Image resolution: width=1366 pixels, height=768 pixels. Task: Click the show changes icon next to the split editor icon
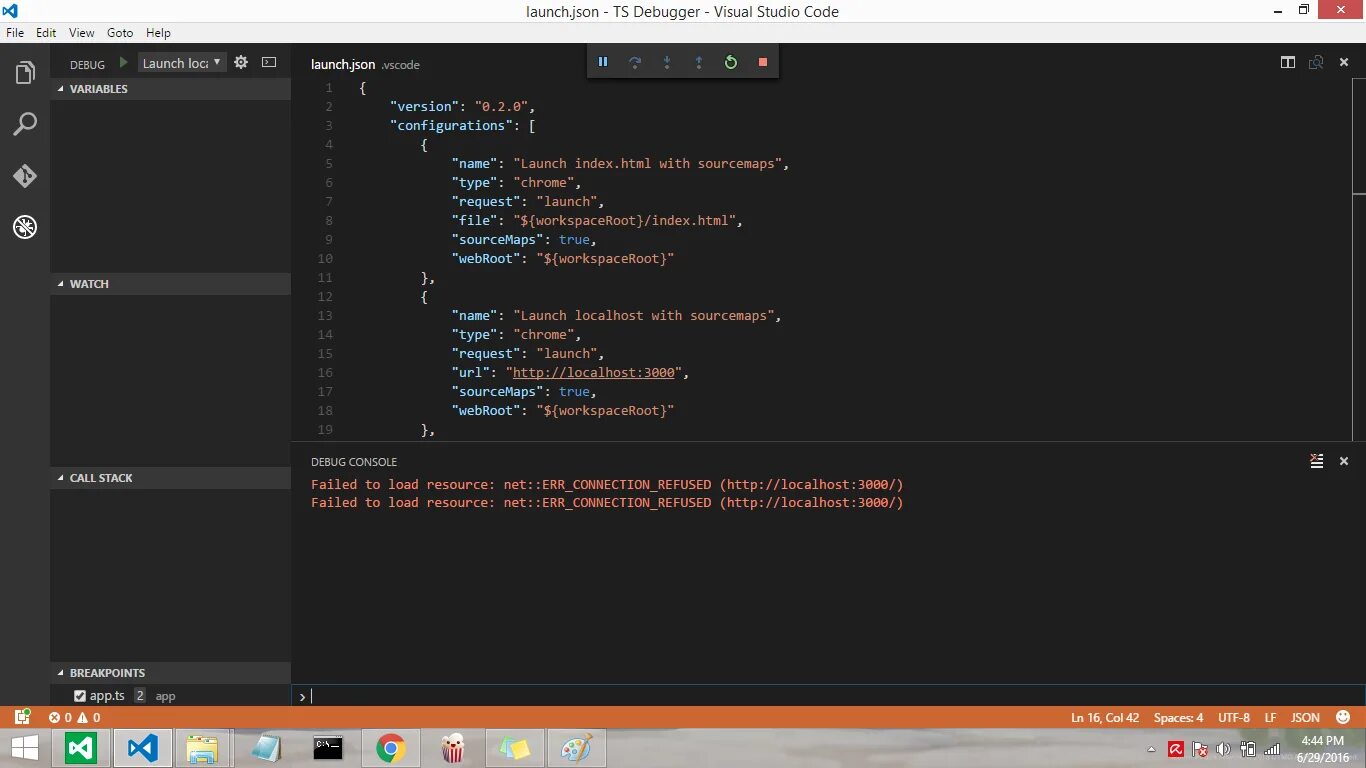[1316, 62]
